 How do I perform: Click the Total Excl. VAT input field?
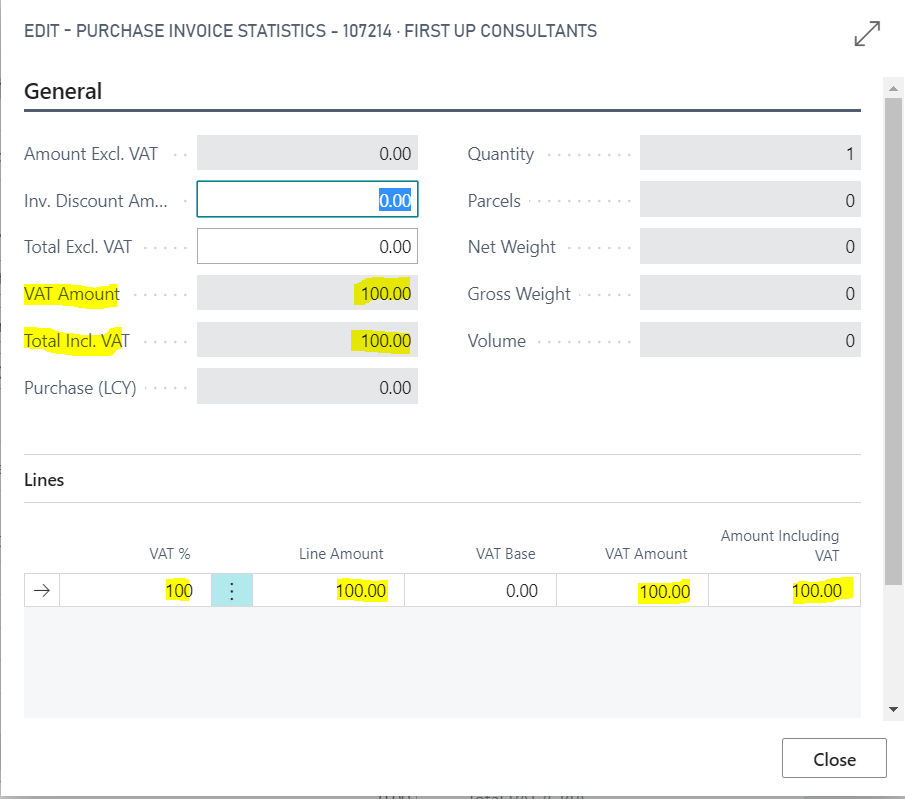307,247
